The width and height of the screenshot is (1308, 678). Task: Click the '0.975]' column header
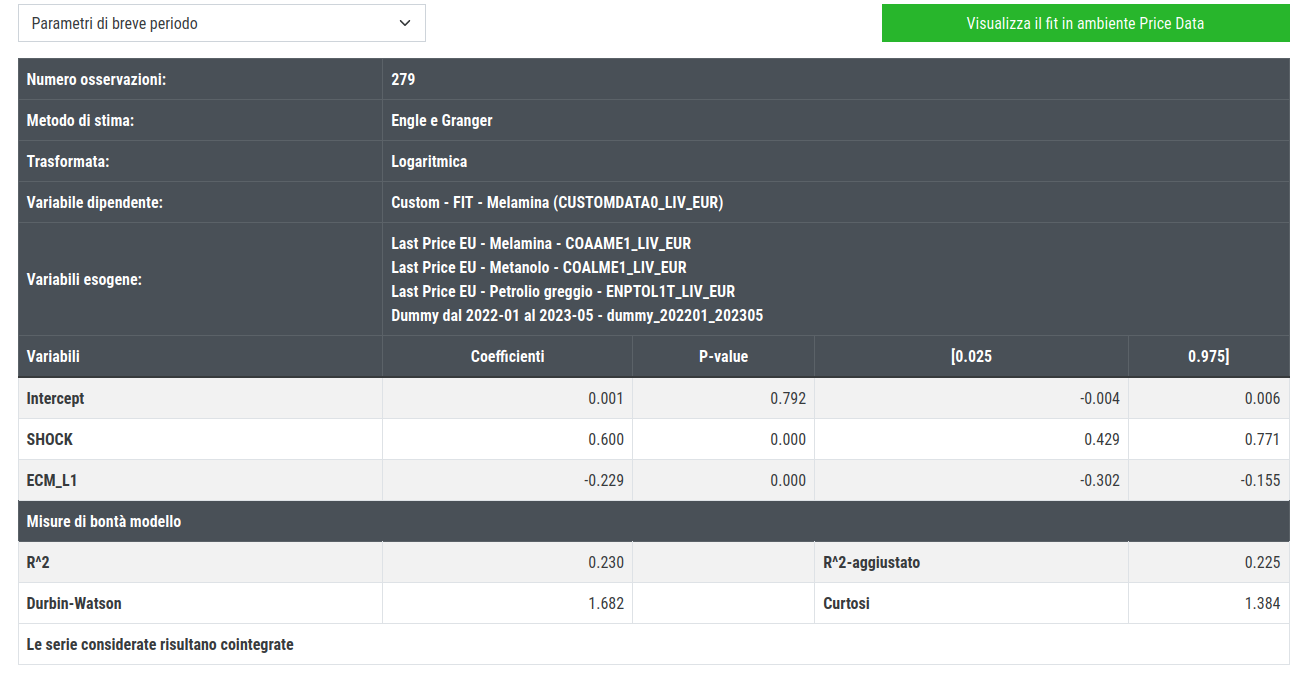(x=1209, y=356)
